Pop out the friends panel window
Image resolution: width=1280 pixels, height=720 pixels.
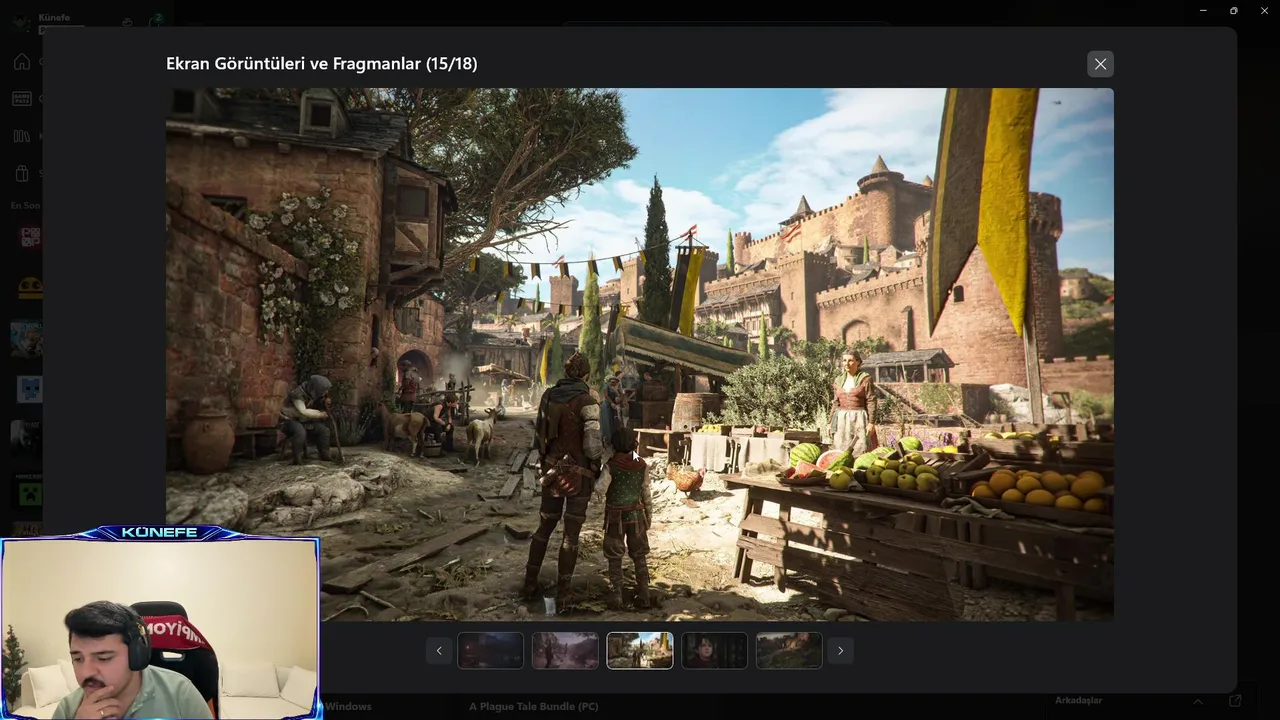1235,701
